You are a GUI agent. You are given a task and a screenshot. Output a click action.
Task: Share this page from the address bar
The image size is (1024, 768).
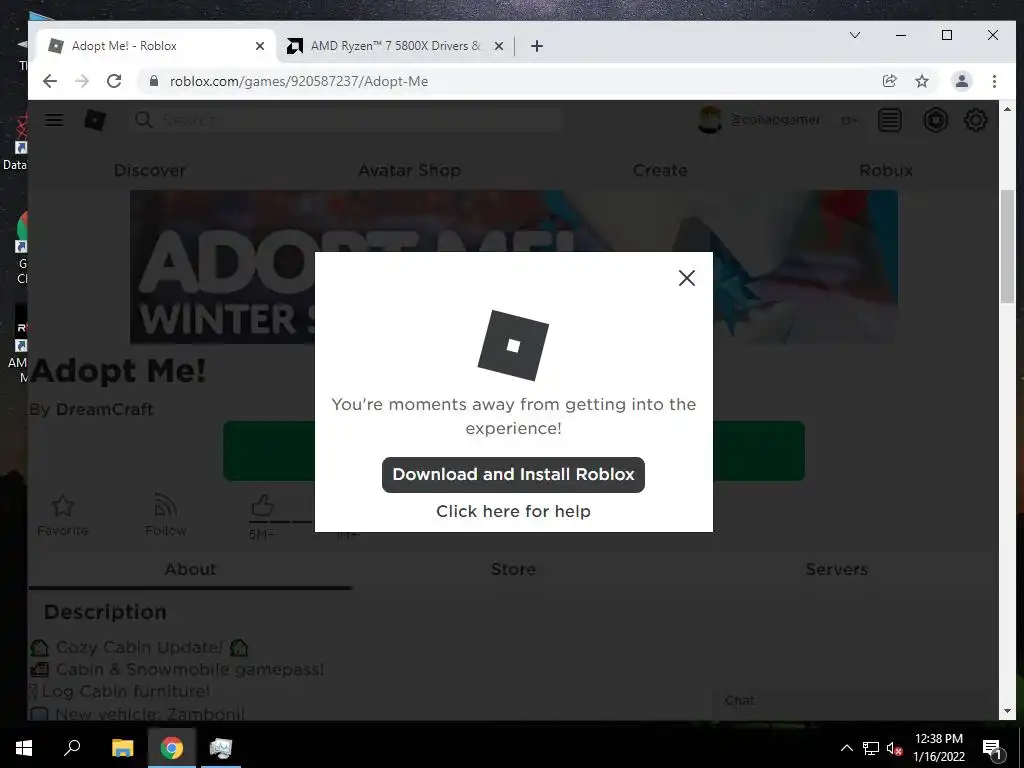[889, 81]
